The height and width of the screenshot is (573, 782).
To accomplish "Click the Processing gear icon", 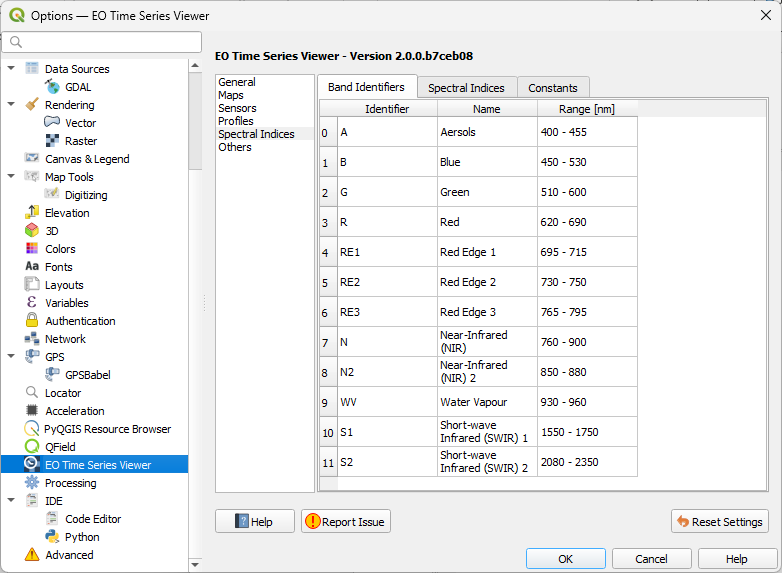I will 32,482.
